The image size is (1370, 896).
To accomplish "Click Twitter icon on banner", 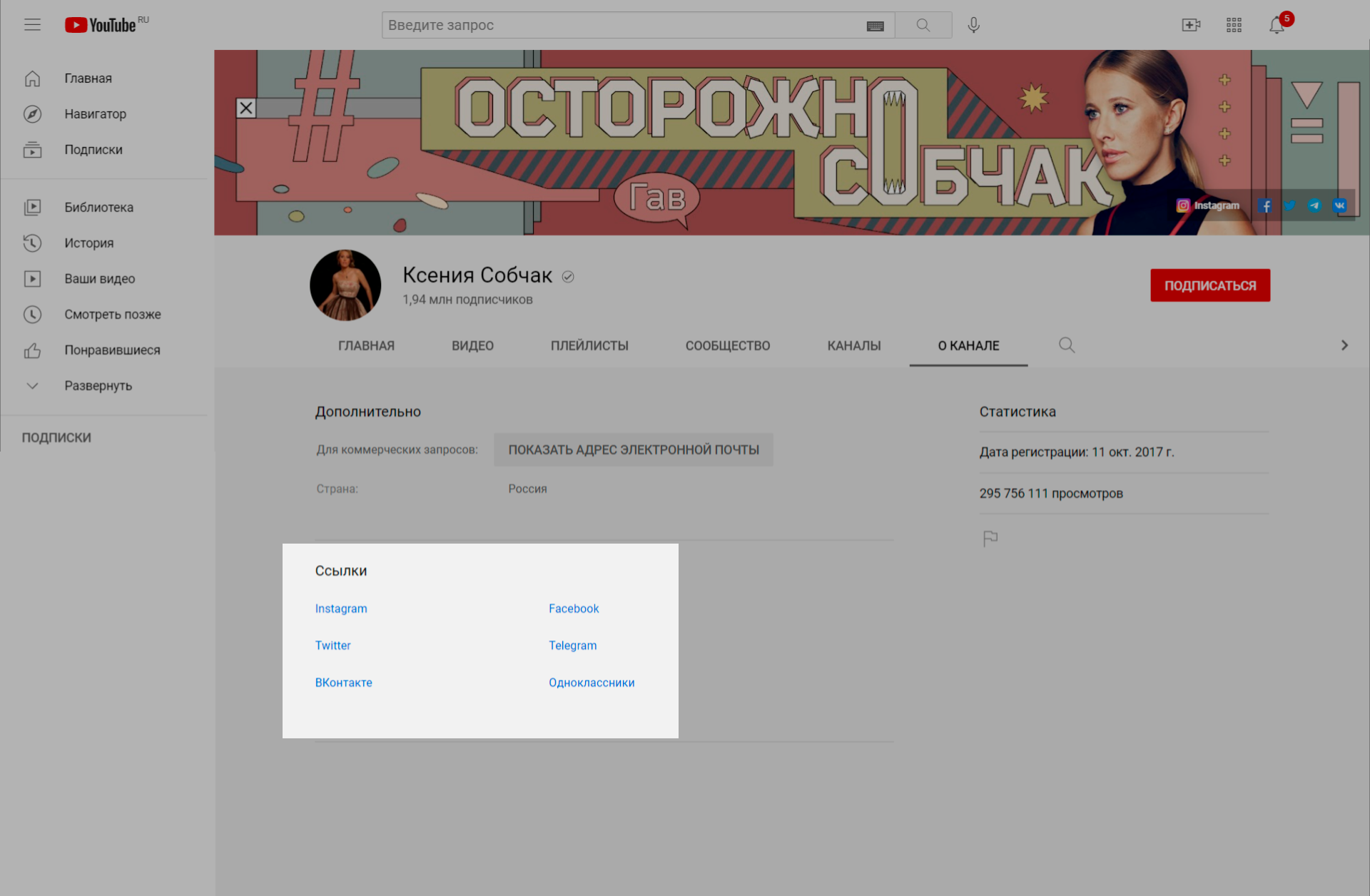I will (x=1289, y=205).
